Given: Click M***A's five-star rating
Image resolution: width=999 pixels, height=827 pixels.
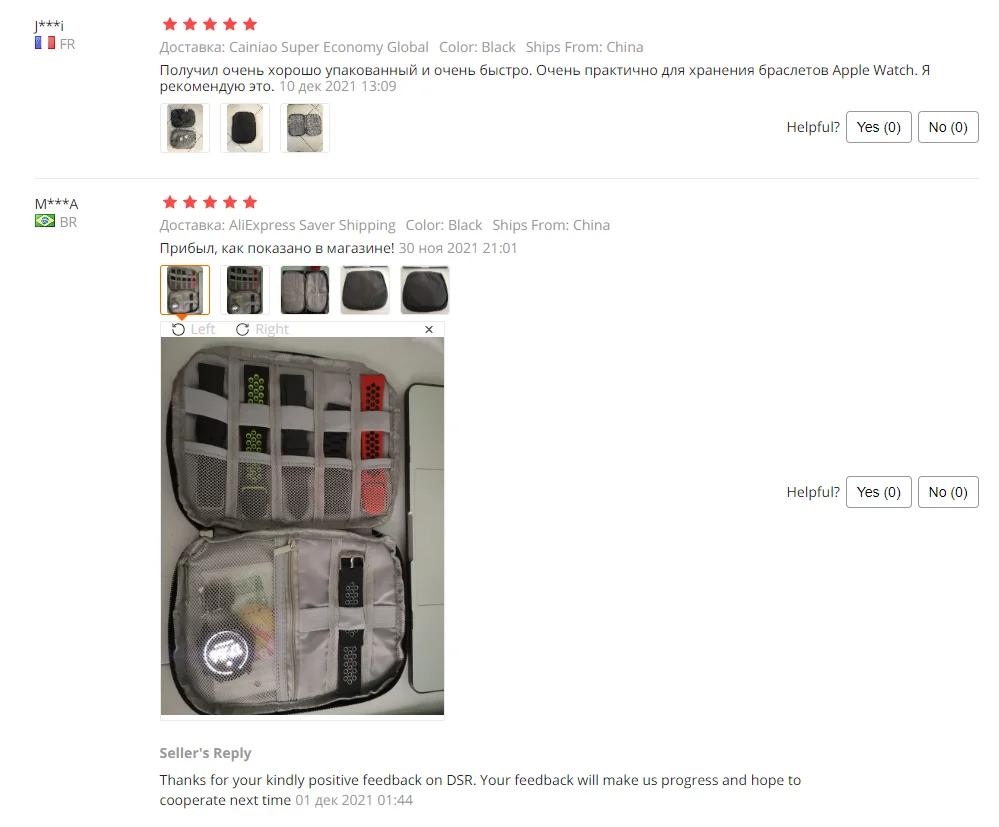Looking at the screenshot, I should (210, 202).
